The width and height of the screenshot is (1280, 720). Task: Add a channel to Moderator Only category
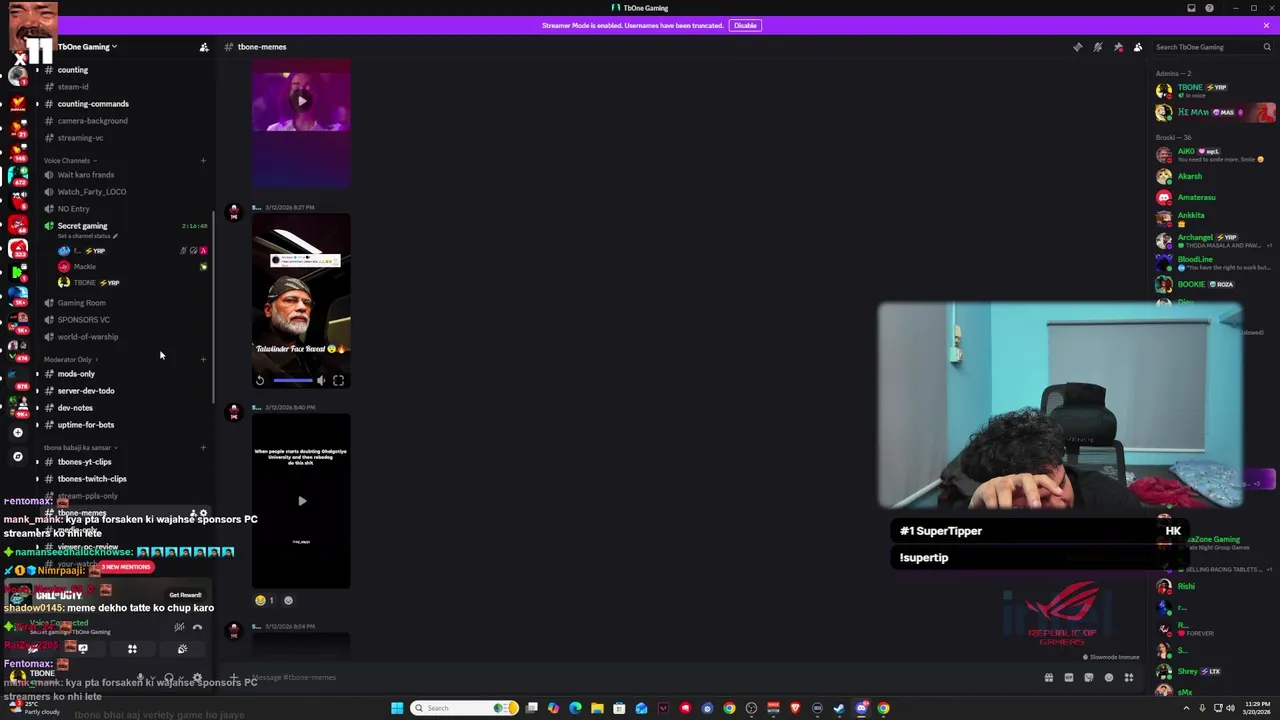point(203,359)
